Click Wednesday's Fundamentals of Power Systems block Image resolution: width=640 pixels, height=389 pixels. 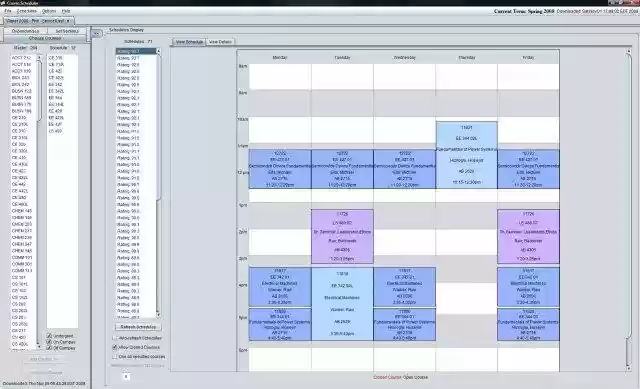(404, 325)
